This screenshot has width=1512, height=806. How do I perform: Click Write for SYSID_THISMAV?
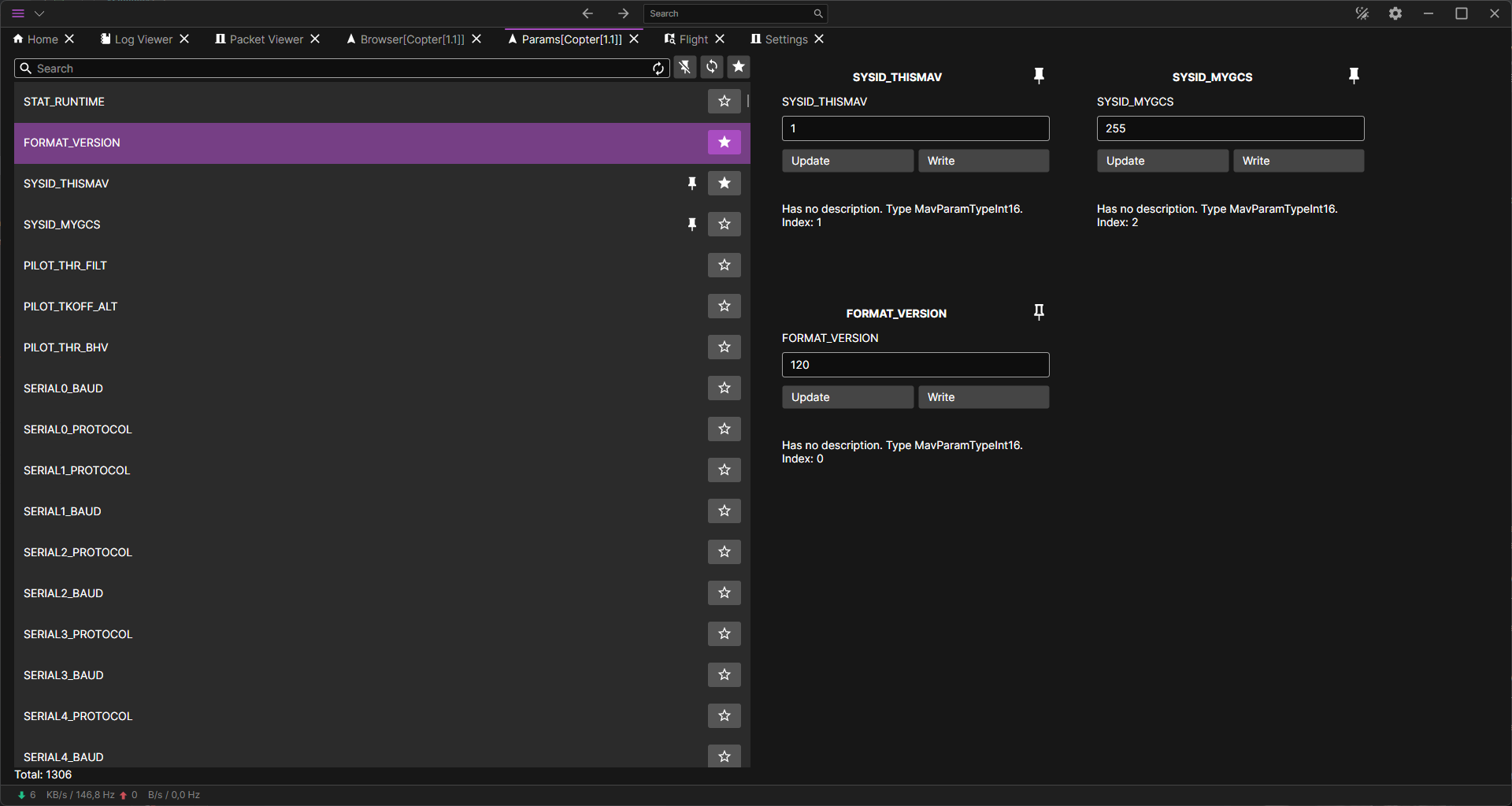[x=983, y=161]
